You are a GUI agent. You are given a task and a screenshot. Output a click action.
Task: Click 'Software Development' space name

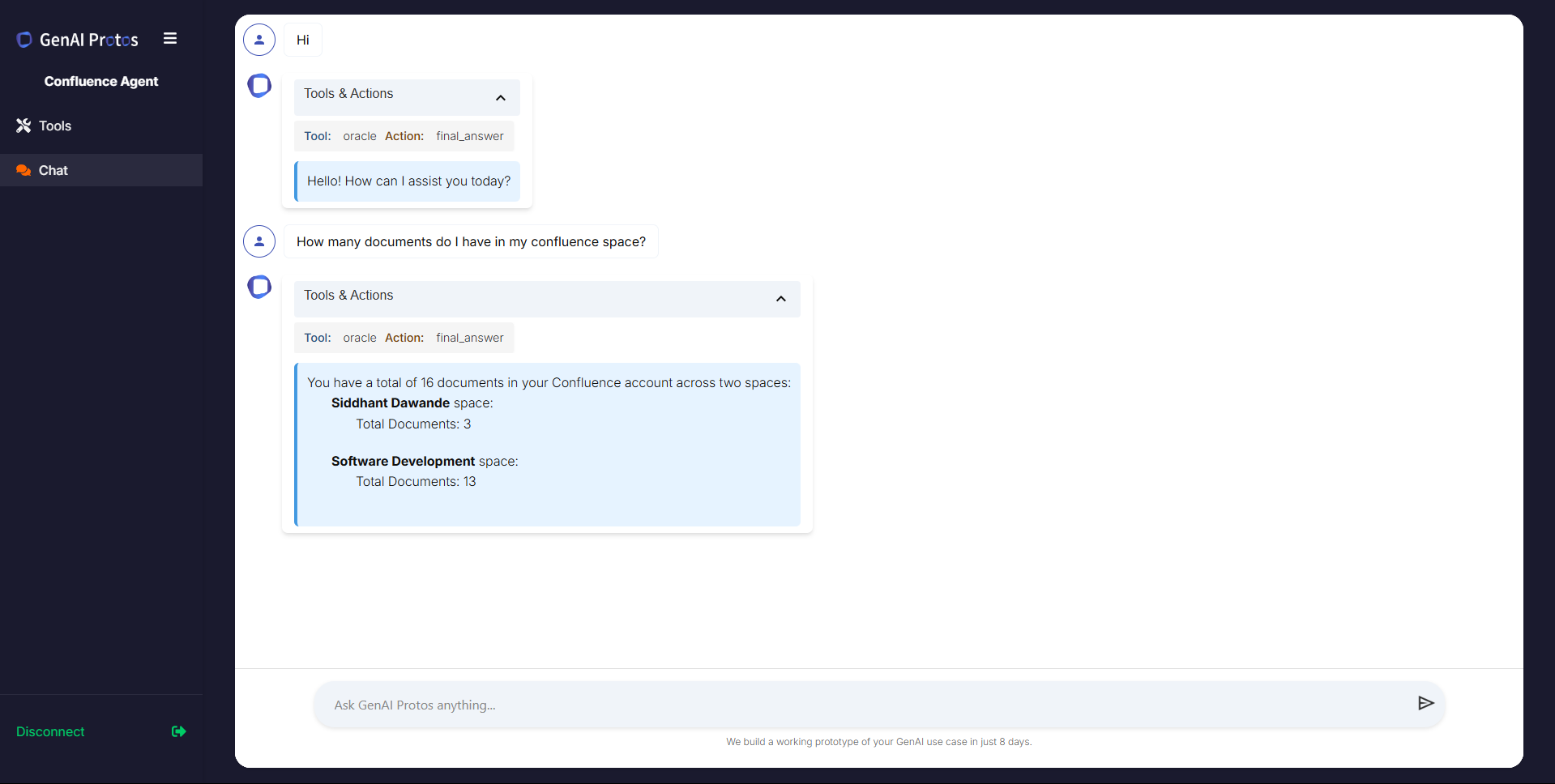pos(403,461)
